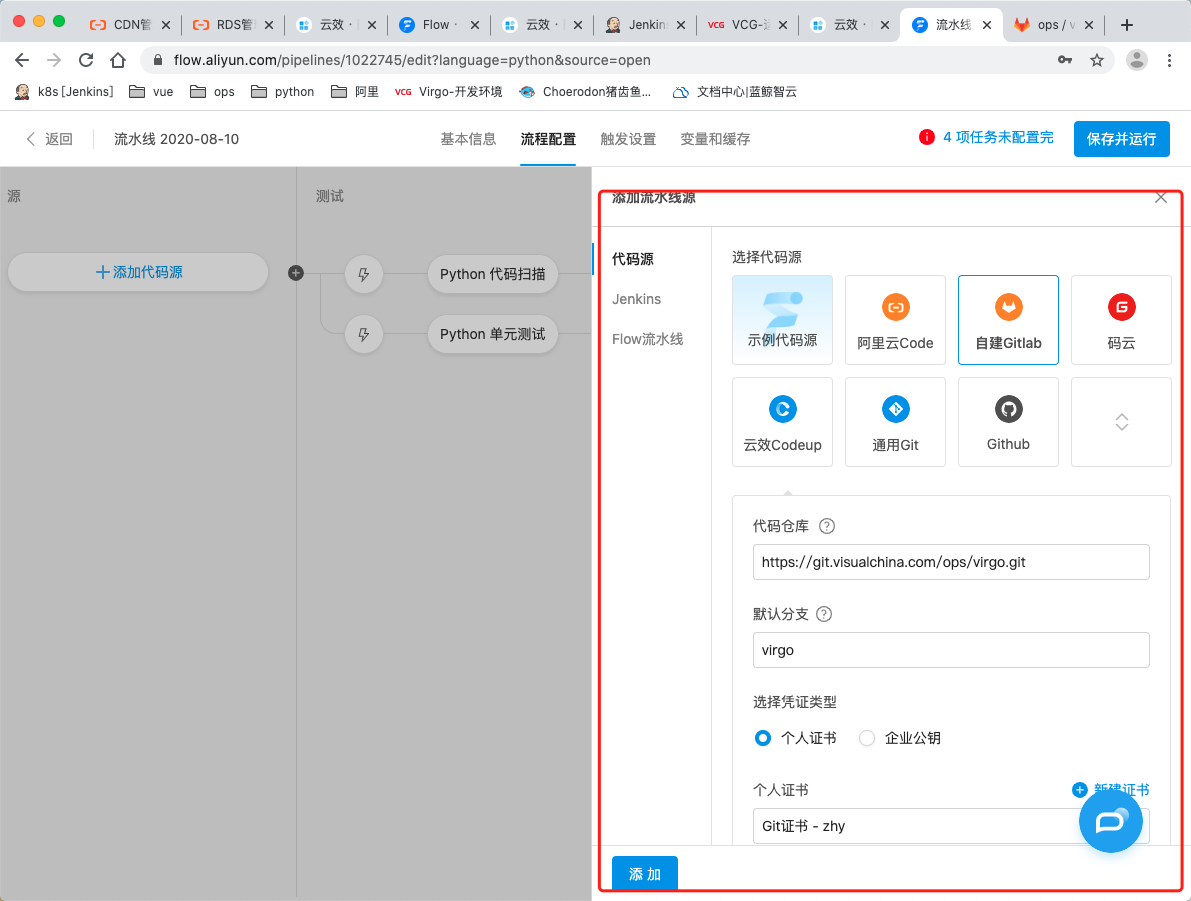
Task: Go back with the browser back arrow
Action: 22,60
